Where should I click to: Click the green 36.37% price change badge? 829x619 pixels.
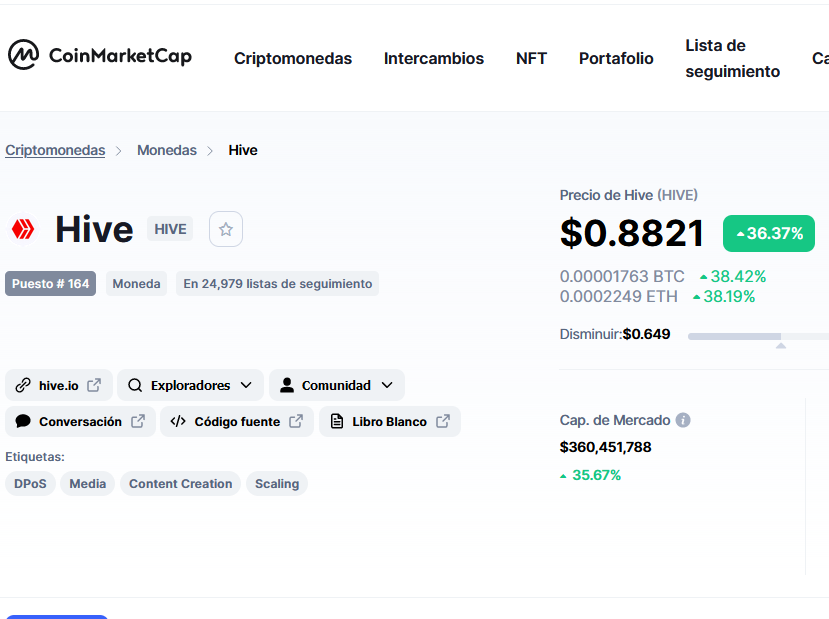(x=769, y=233)
